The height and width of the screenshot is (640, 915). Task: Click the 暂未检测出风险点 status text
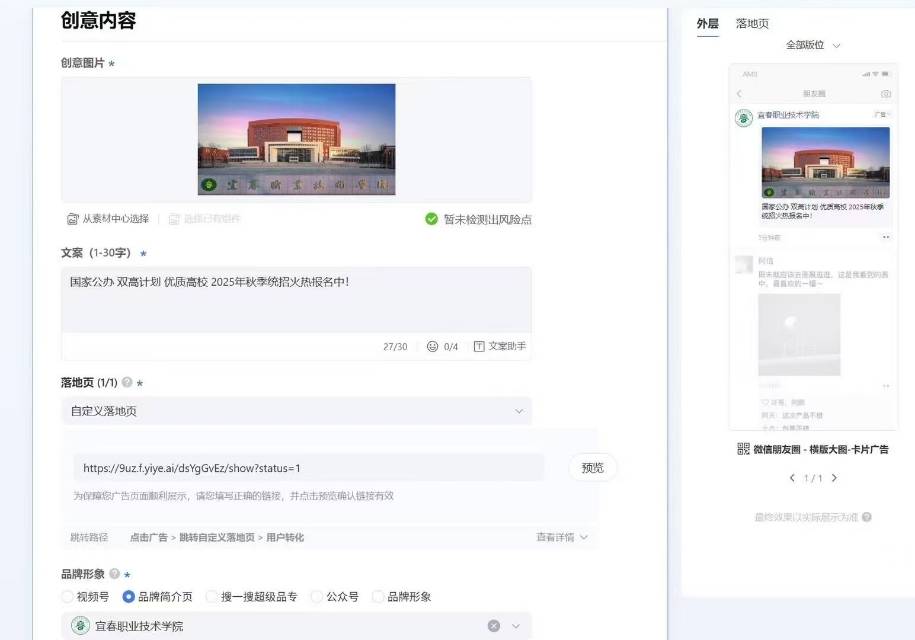point(488,220)
